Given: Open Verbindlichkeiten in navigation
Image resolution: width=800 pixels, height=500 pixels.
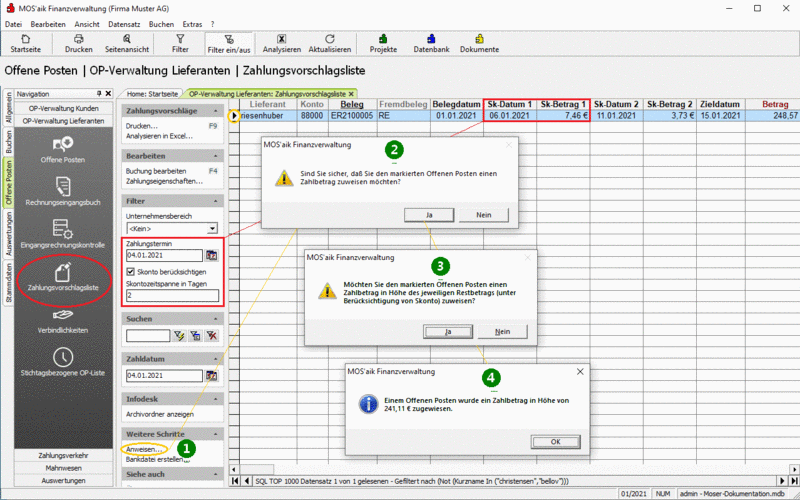Looking at the screenshot, I should pyautogui.click(x=63, y=320).
